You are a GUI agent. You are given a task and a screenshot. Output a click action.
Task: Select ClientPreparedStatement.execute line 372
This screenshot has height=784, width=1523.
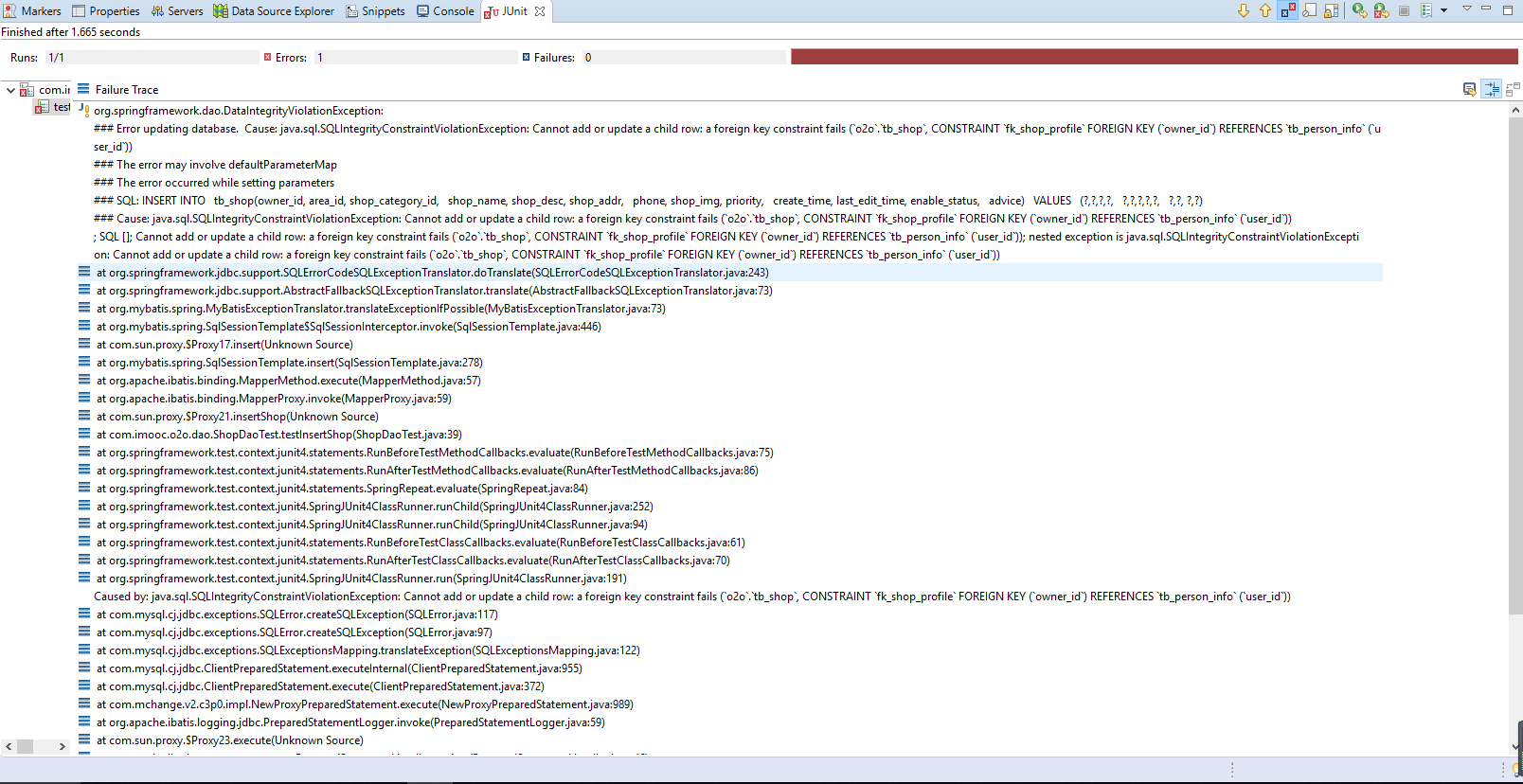tap(320, 686)
